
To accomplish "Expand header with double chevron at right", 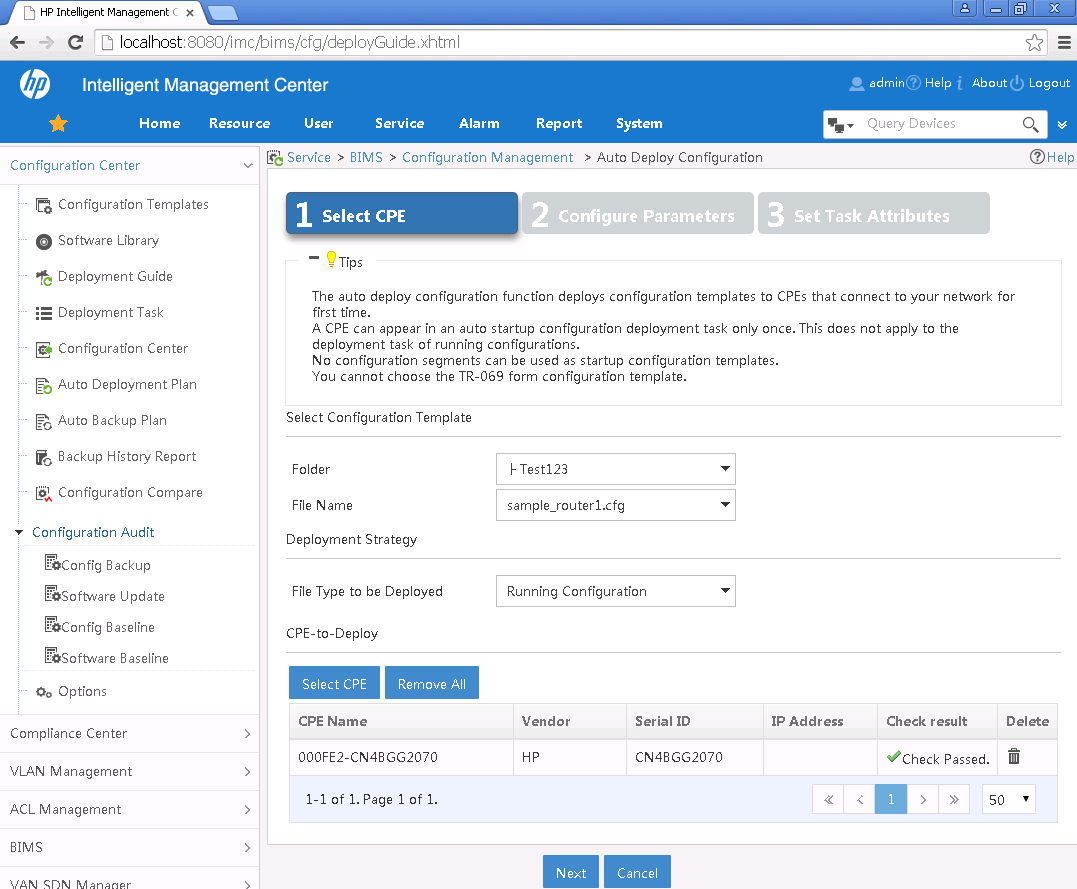I will click(x=1063, y=124).
